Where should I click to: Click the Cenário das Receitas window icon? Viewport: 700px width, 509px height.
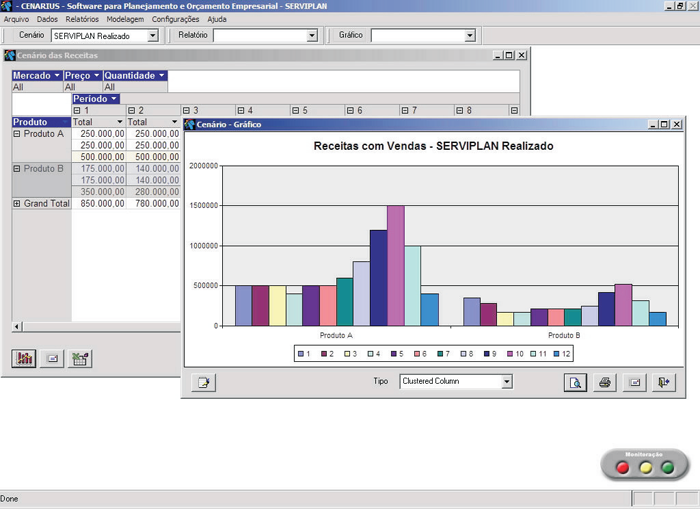point(9,55)
